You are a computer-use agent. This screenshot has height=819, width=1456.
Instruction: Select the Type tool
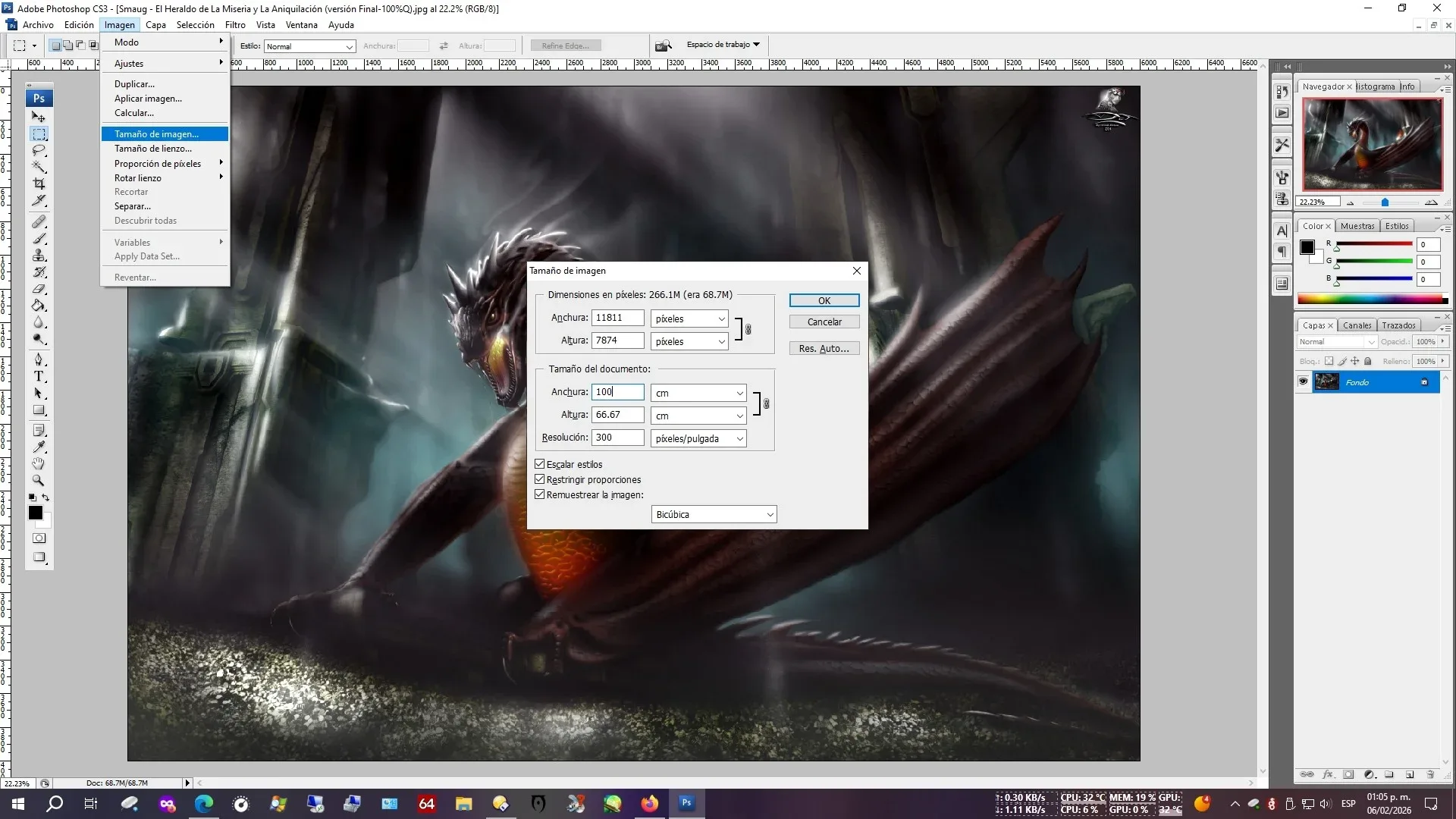point(39,376)
